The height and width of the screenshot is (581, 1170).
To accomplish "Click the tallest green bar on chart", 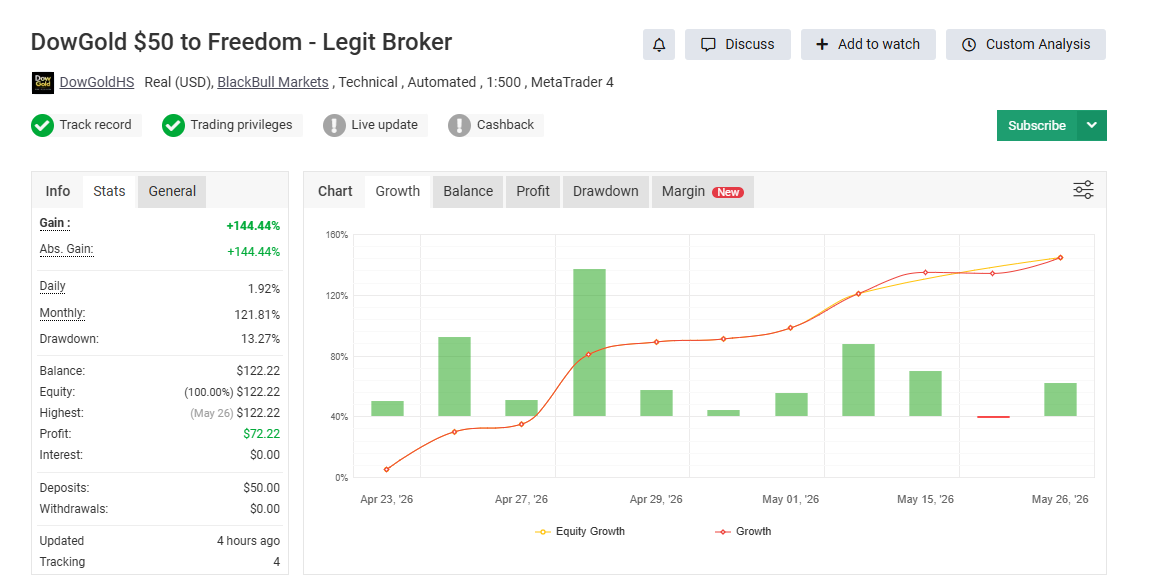I will coord(589,342).
